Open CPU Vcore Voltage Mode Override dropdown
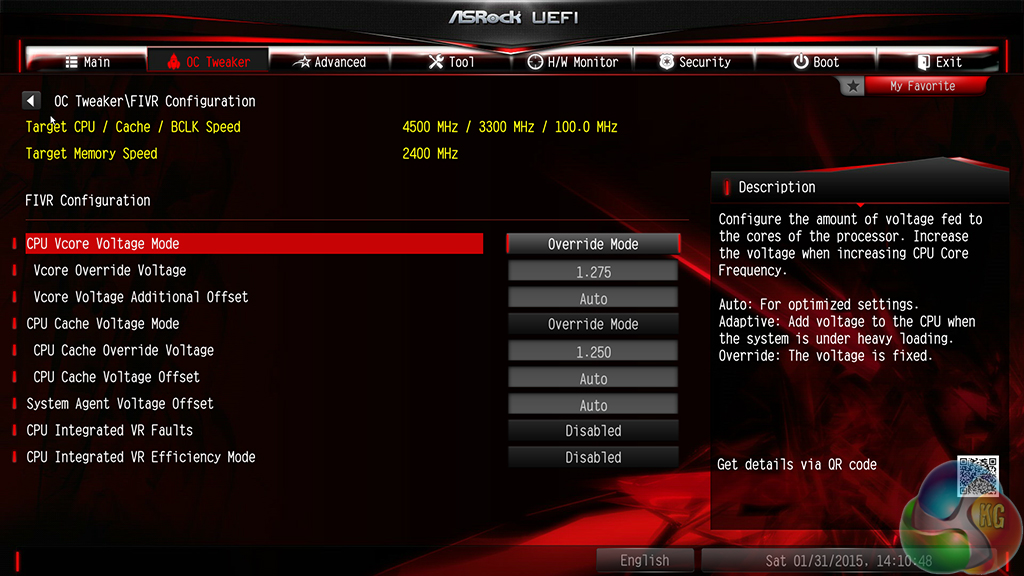Image resolution: width=1024 pixels, height=576 pixels. click(593, 244)
